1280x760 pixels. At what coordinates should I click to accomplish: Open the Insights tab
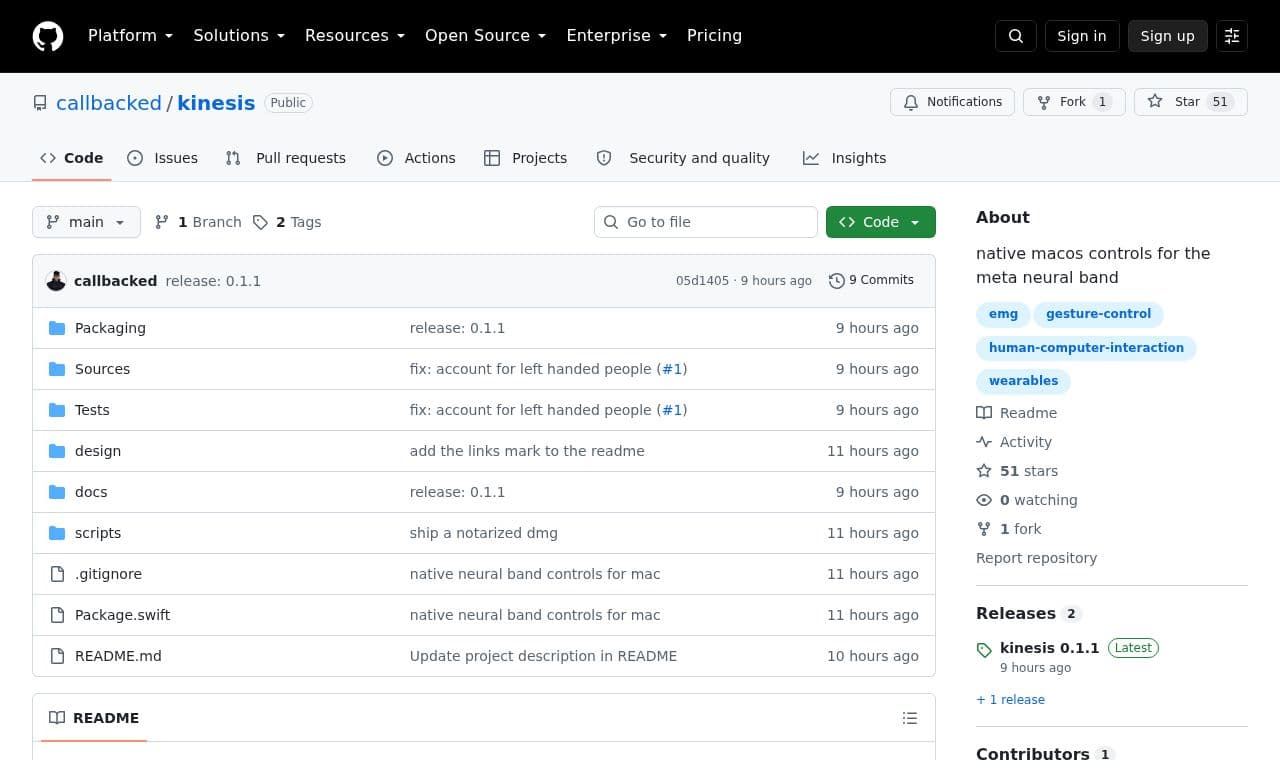click(845, 158)
